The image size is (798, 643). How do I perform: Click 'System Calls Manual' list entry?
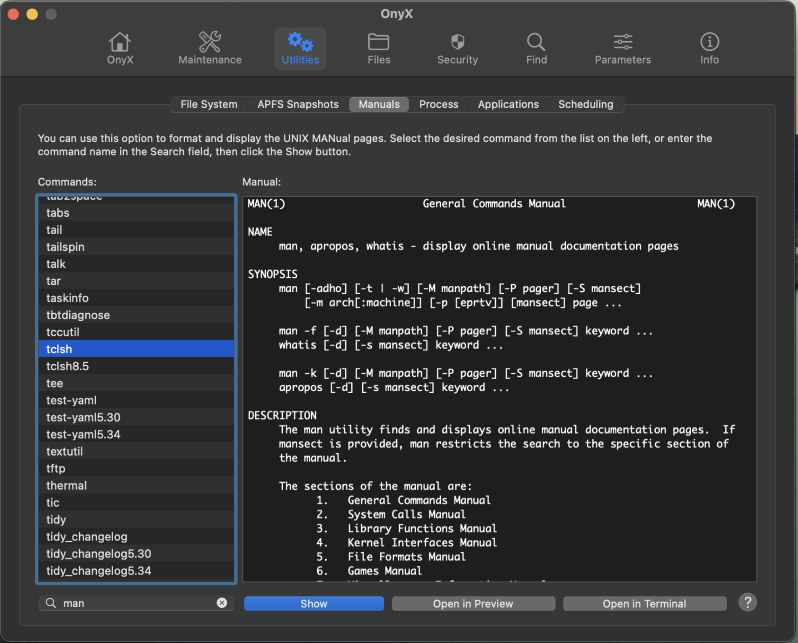[x=406, y=514]
